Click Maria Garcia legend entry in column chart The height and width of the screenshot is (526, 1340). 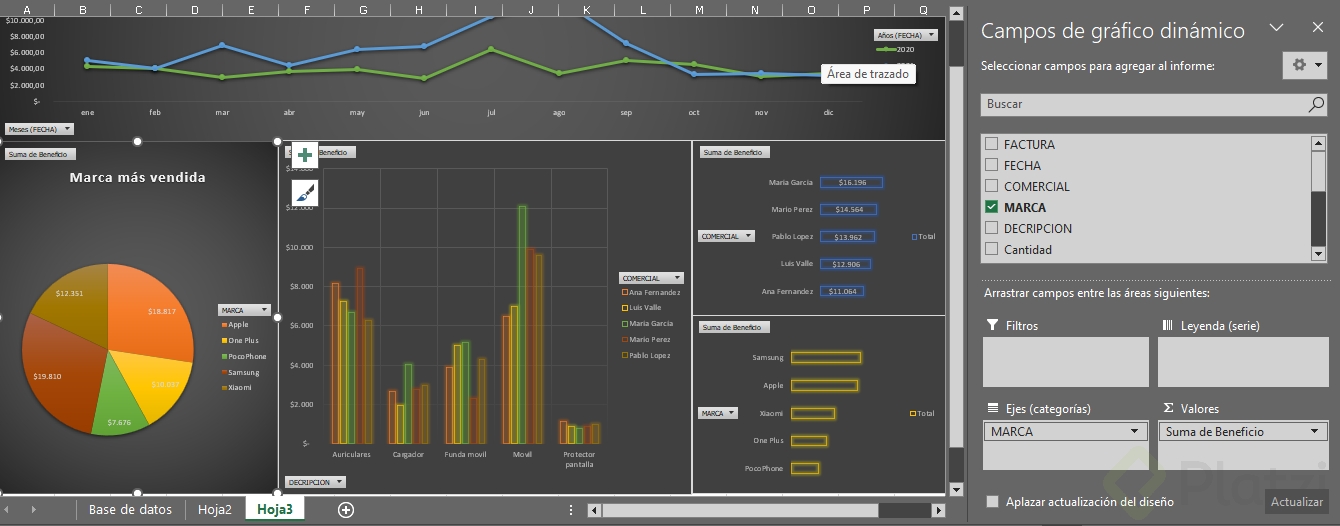[650, 324]
